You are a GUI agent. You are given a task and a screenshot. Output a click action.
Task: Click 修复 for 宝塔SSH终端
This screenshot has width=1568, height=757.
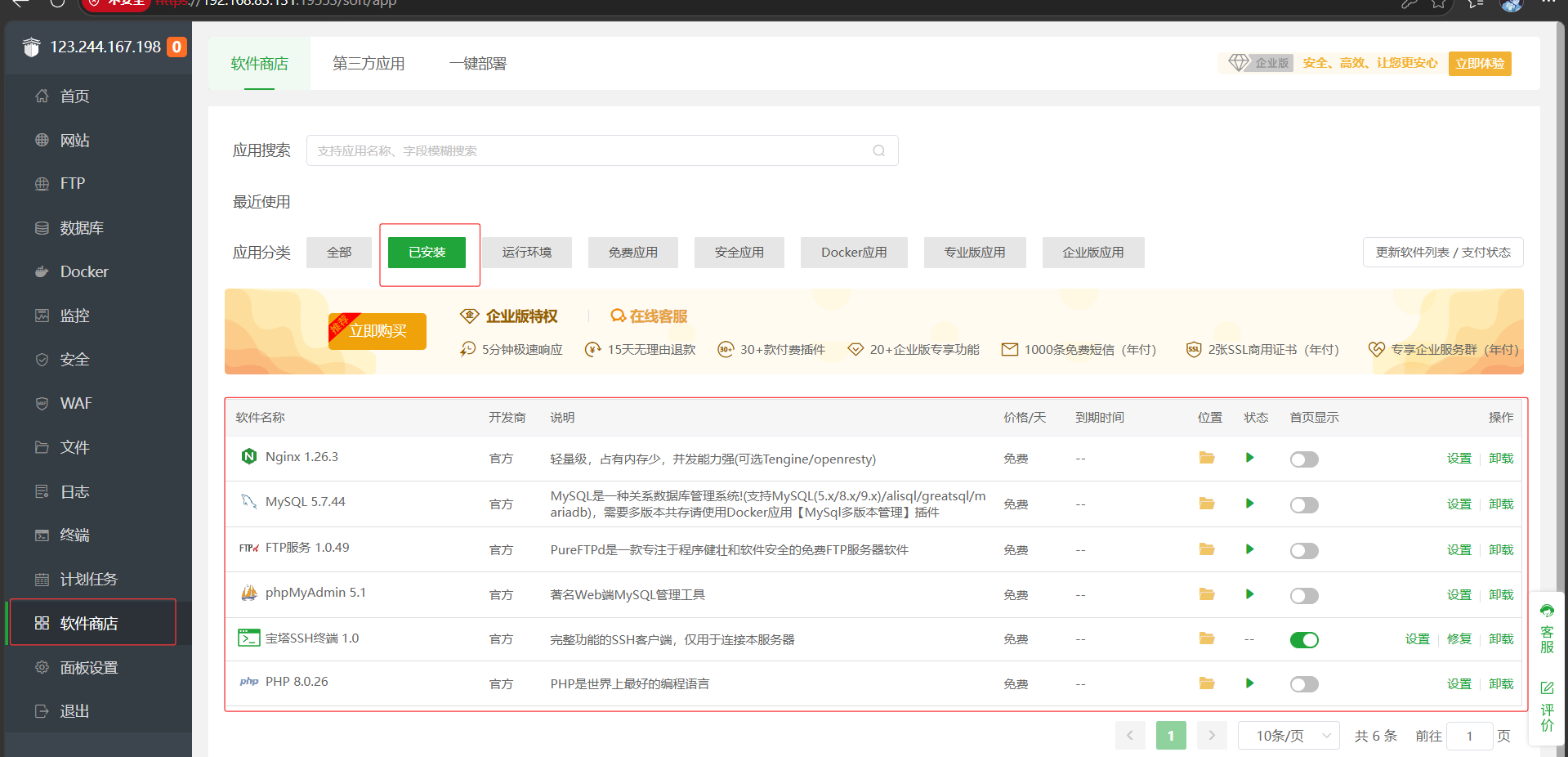pyautogui.click(x=1459, y=639)
